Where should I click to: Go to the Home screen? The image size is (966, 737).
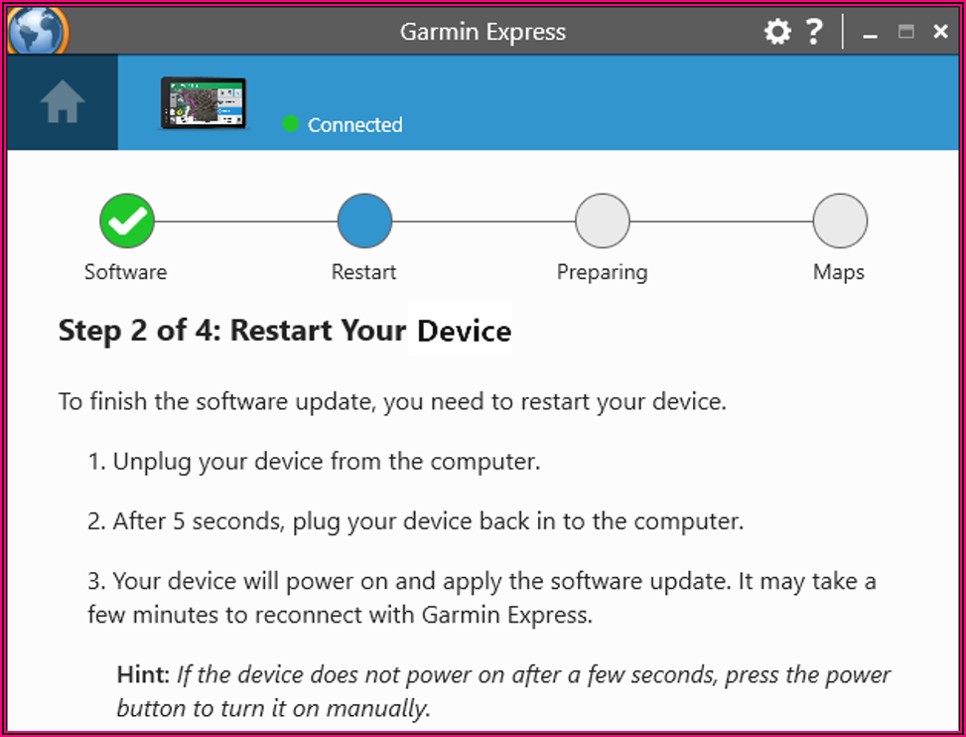[x=62, y=103]
